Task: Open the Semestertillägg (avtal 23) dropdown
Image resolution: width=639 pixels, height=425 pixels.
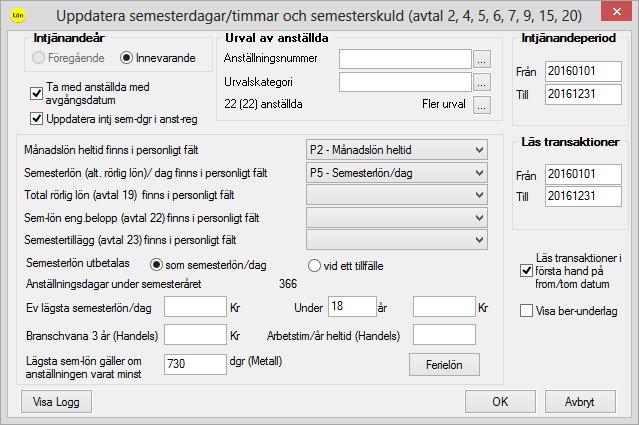Action: (397, 240)
